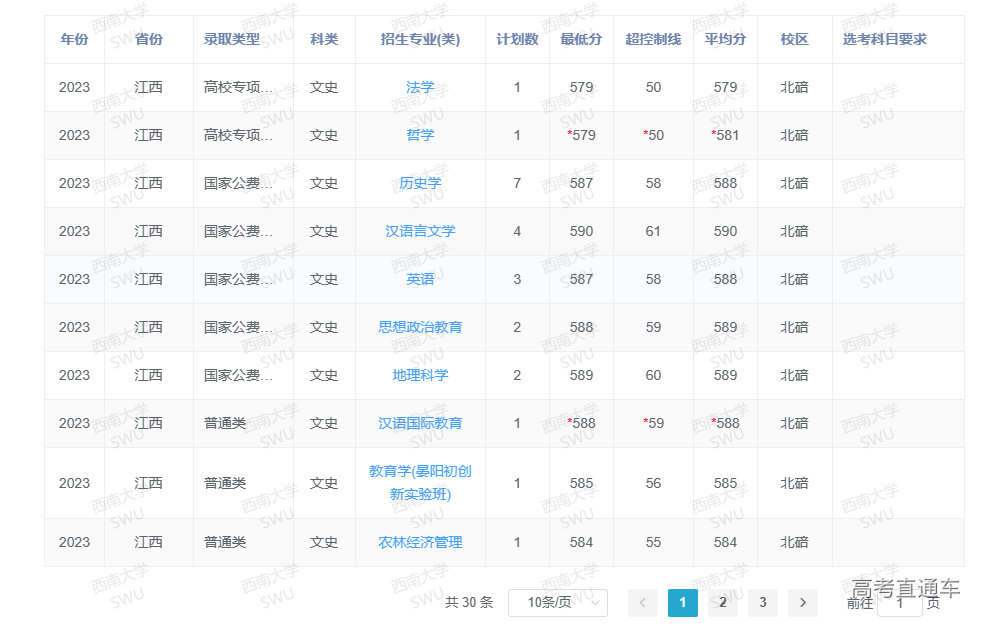Open the 英语 major link
The height and width of the screenshot is (628, 989).
(x=420, y=279)
